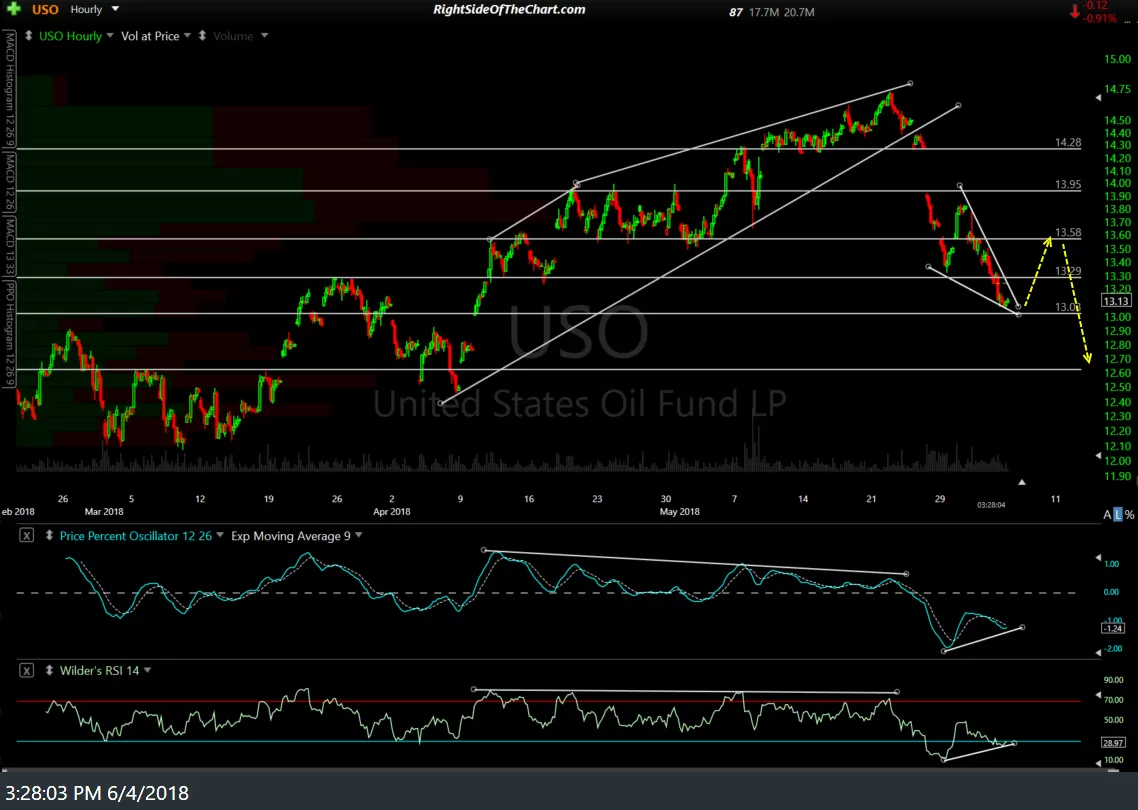The width and height of the screenshot is (1138, 810).
Task: Expand the Exp Moving Average 9 dropdown
Action: tap(359, 536)
